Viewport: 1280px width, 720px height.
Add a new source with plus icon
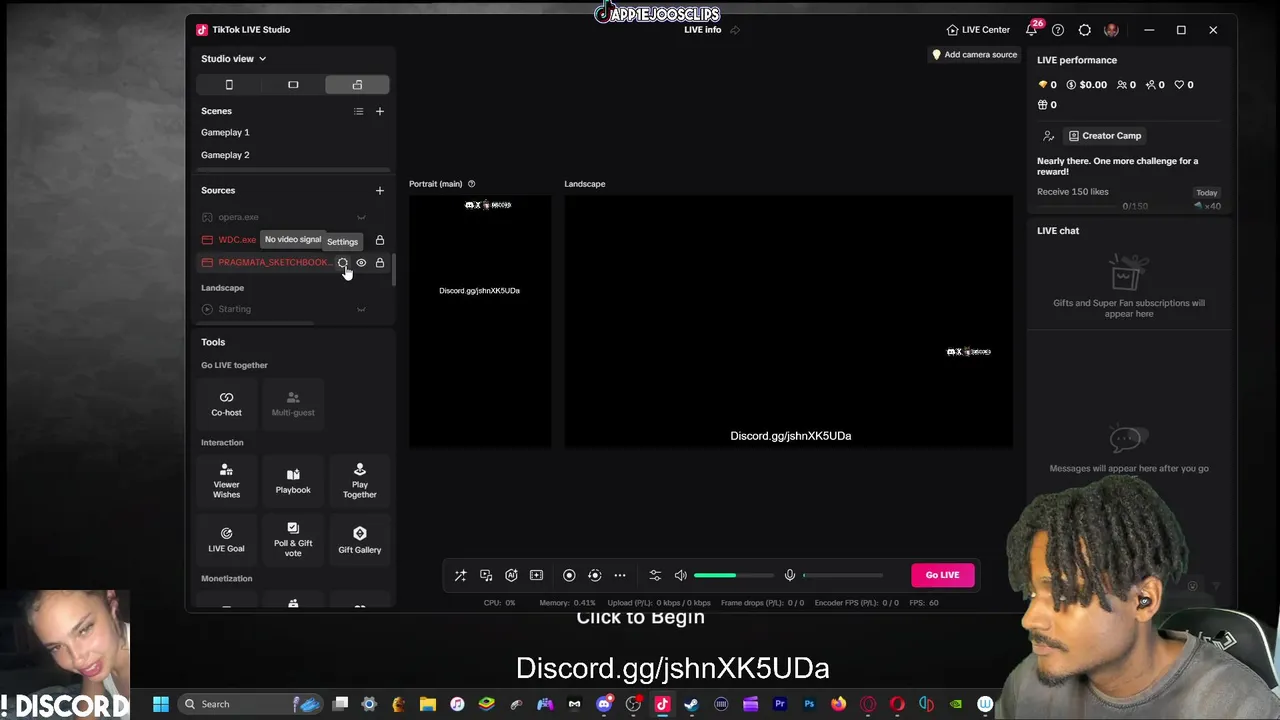(379, 190)
